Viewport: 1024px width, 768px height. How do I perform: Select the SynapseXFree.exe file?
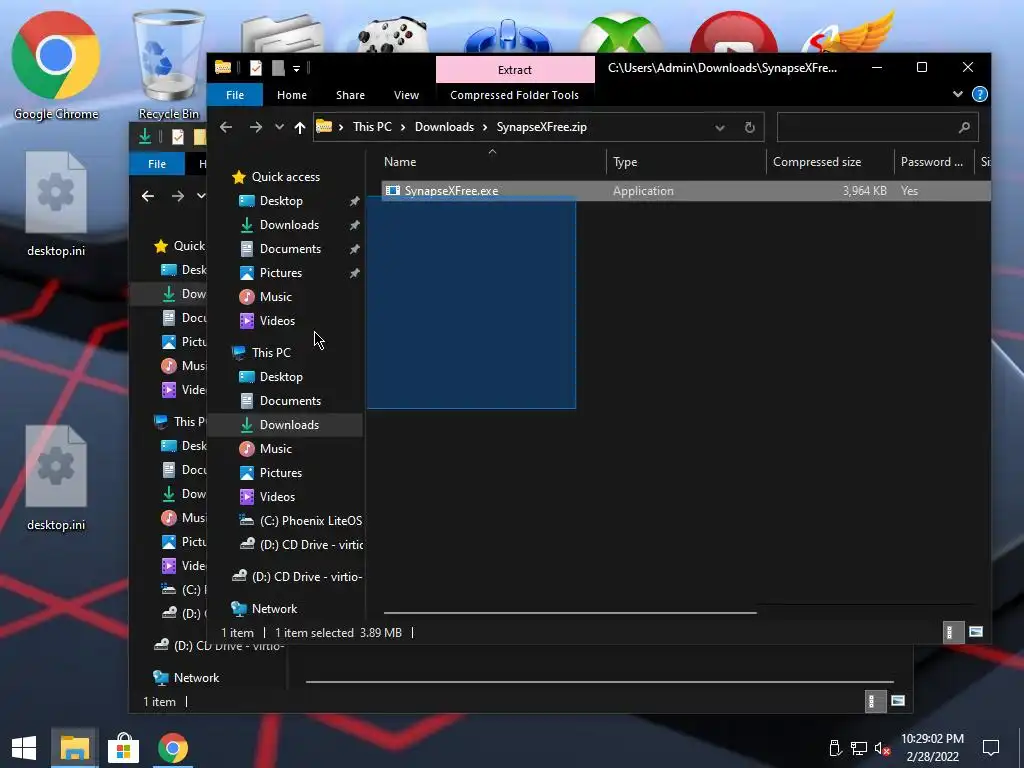click(x=451, y=191)
